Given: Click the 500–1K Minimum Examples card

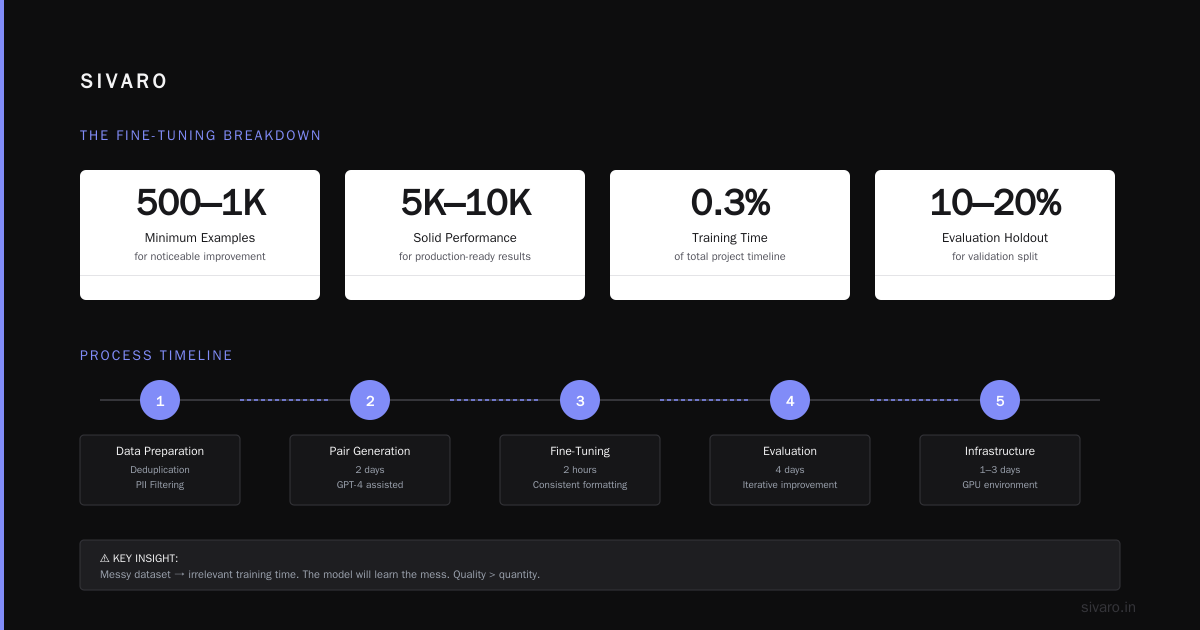Looking at the screenshot, I should click(x=200, y=235).
